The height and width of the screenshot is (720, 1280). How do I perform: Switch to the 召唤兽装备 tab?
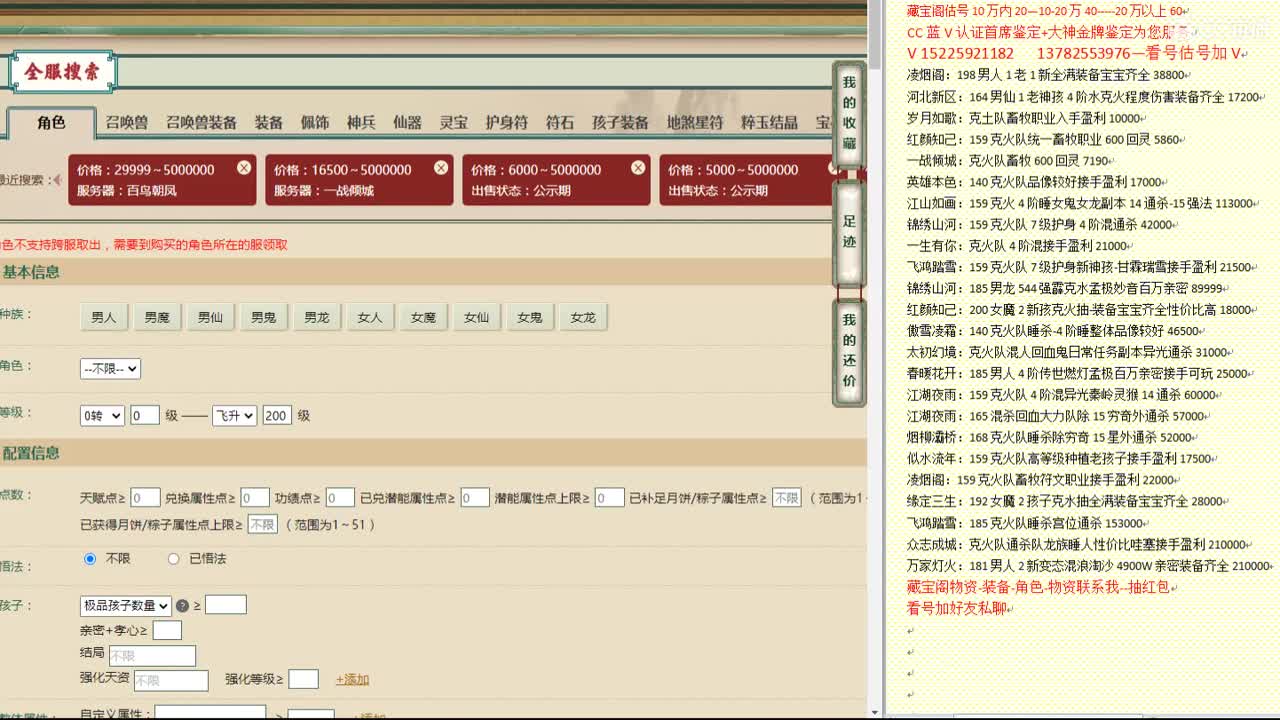(201, 122)
